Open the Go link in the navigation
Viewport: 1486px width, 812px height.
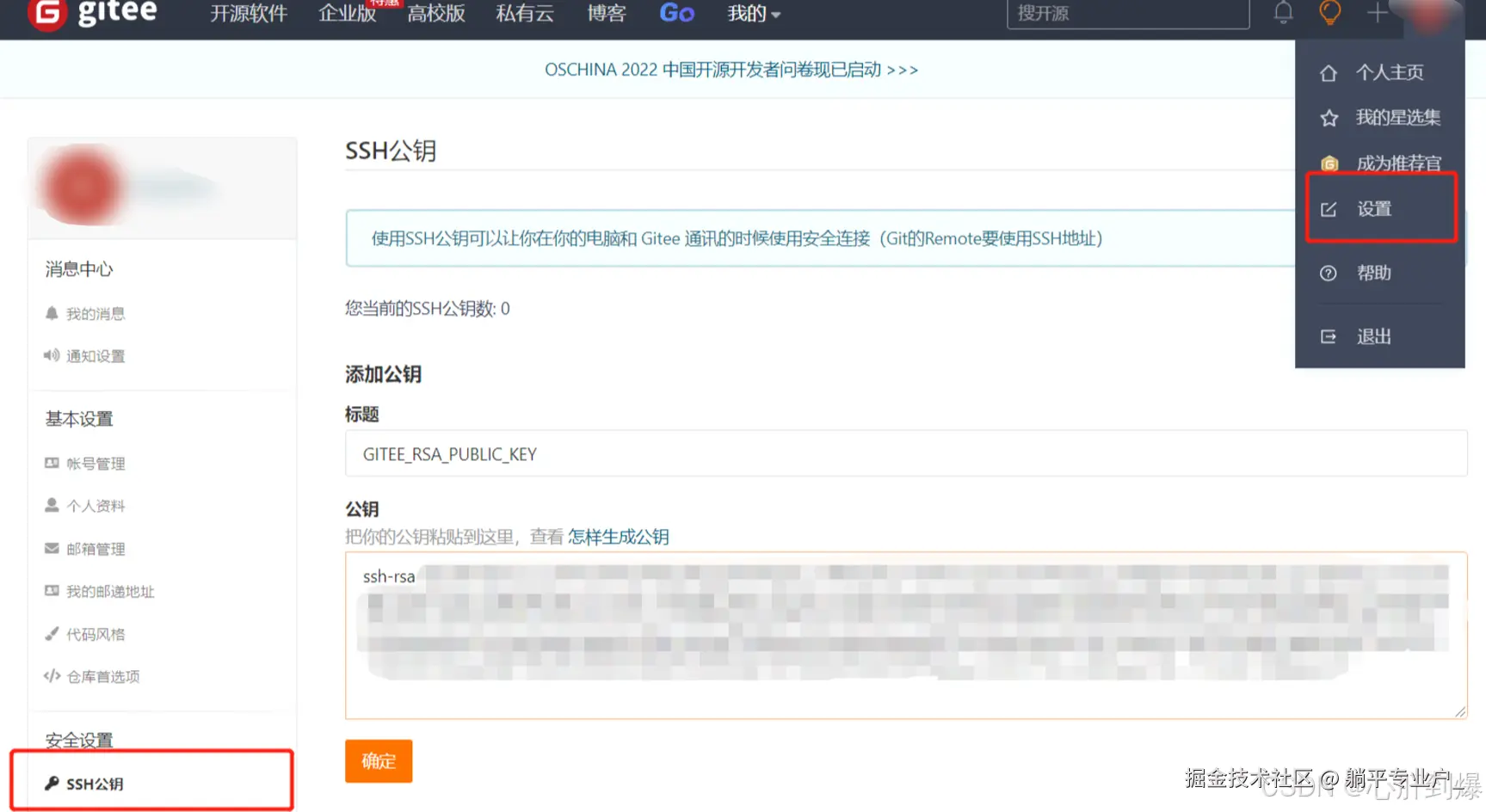[676, 14]
